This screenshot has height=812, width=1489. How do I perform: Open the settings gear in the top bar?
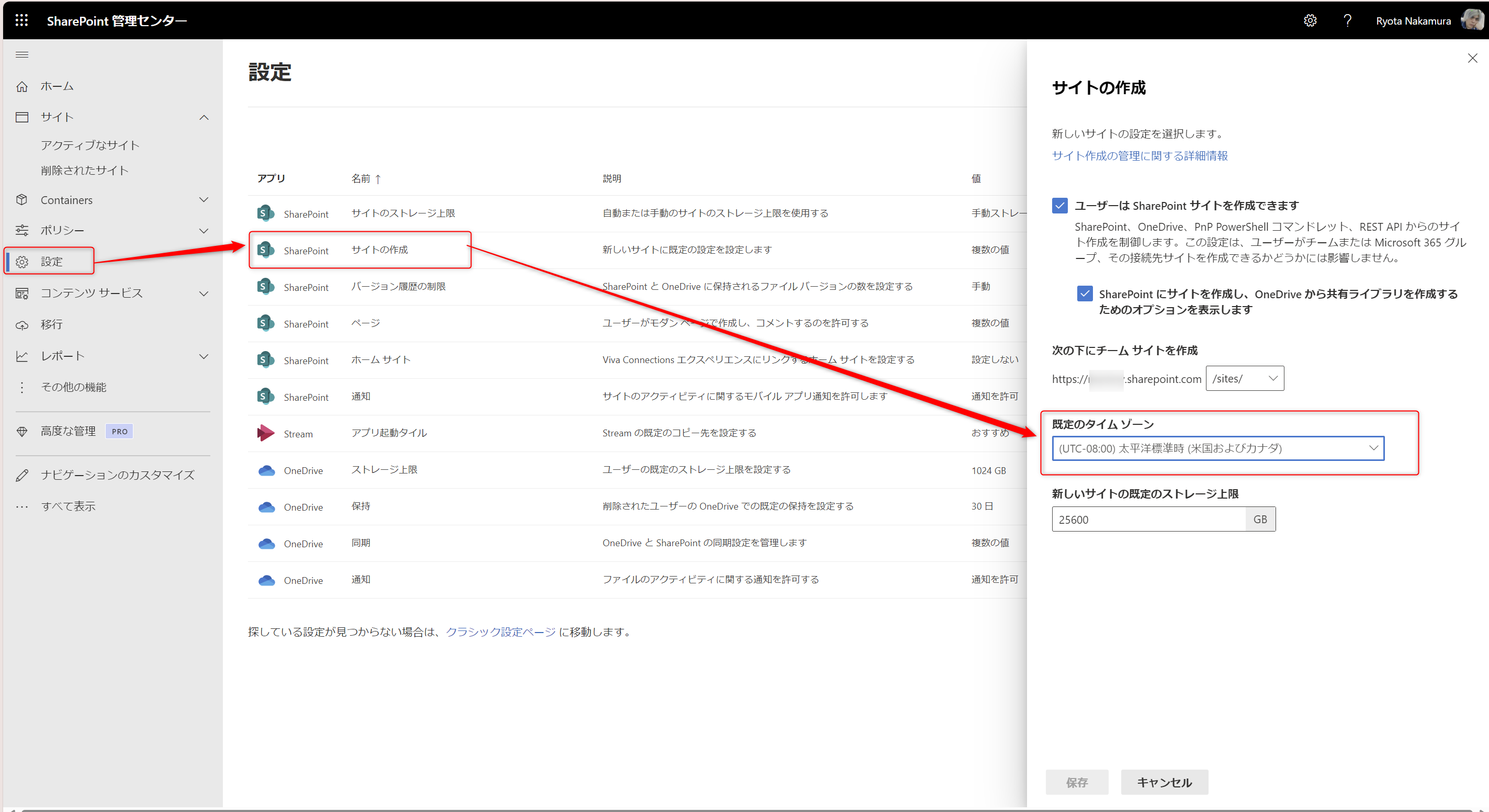coord(1311,20)
